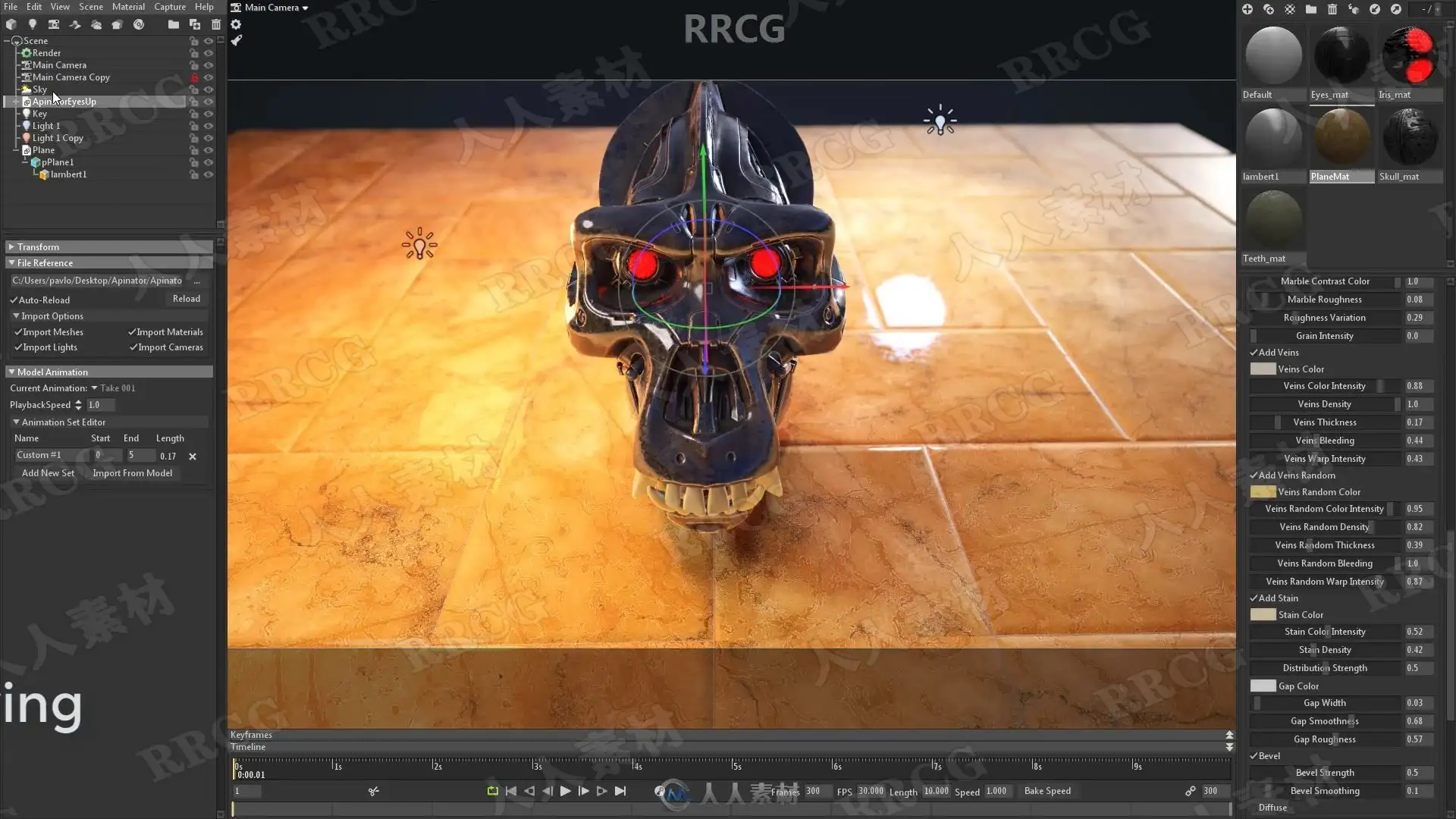Viewport: 1456px width, 819px height.
Task: Collapse the Model Animation section
Action: pos(11,372)
